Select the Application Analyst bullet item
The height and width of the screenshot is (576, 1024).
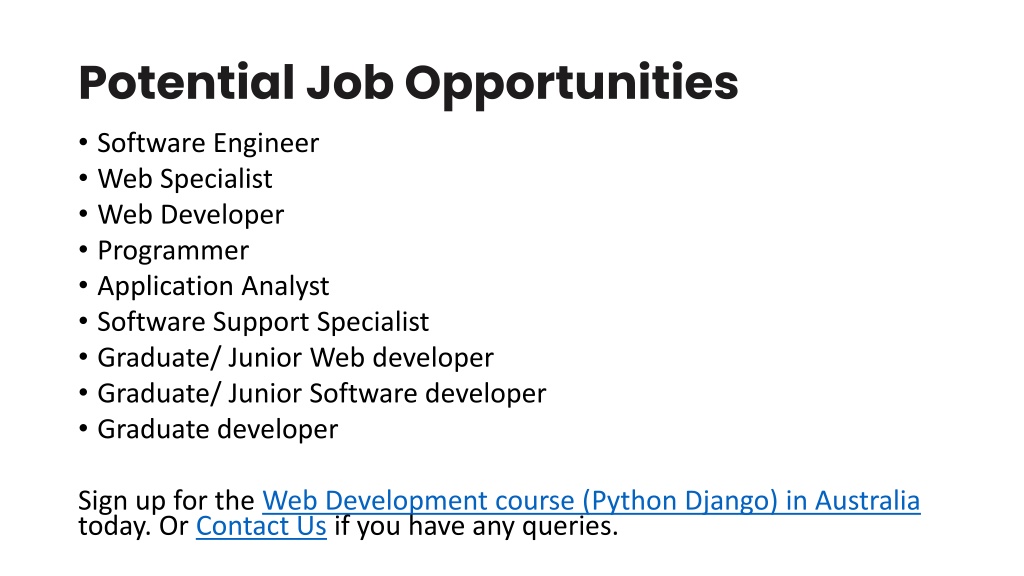pos(213,286)
